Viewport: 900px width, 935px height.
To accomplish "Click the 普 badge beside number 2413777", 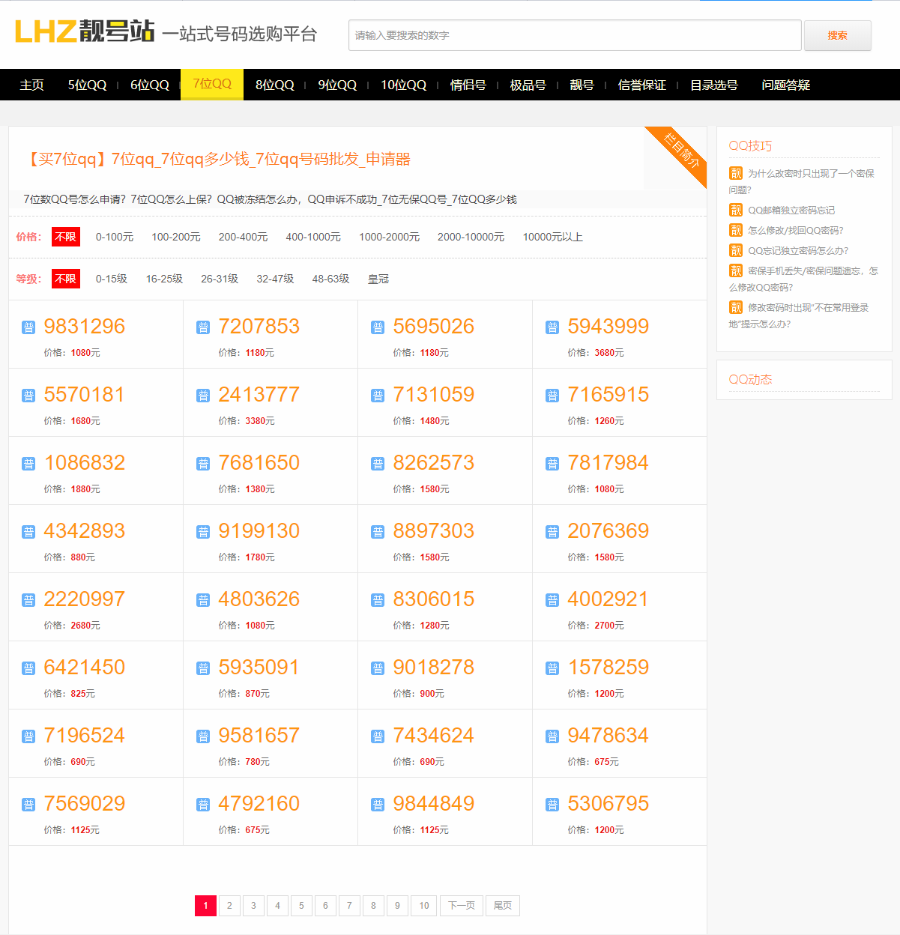I will 202,394.
